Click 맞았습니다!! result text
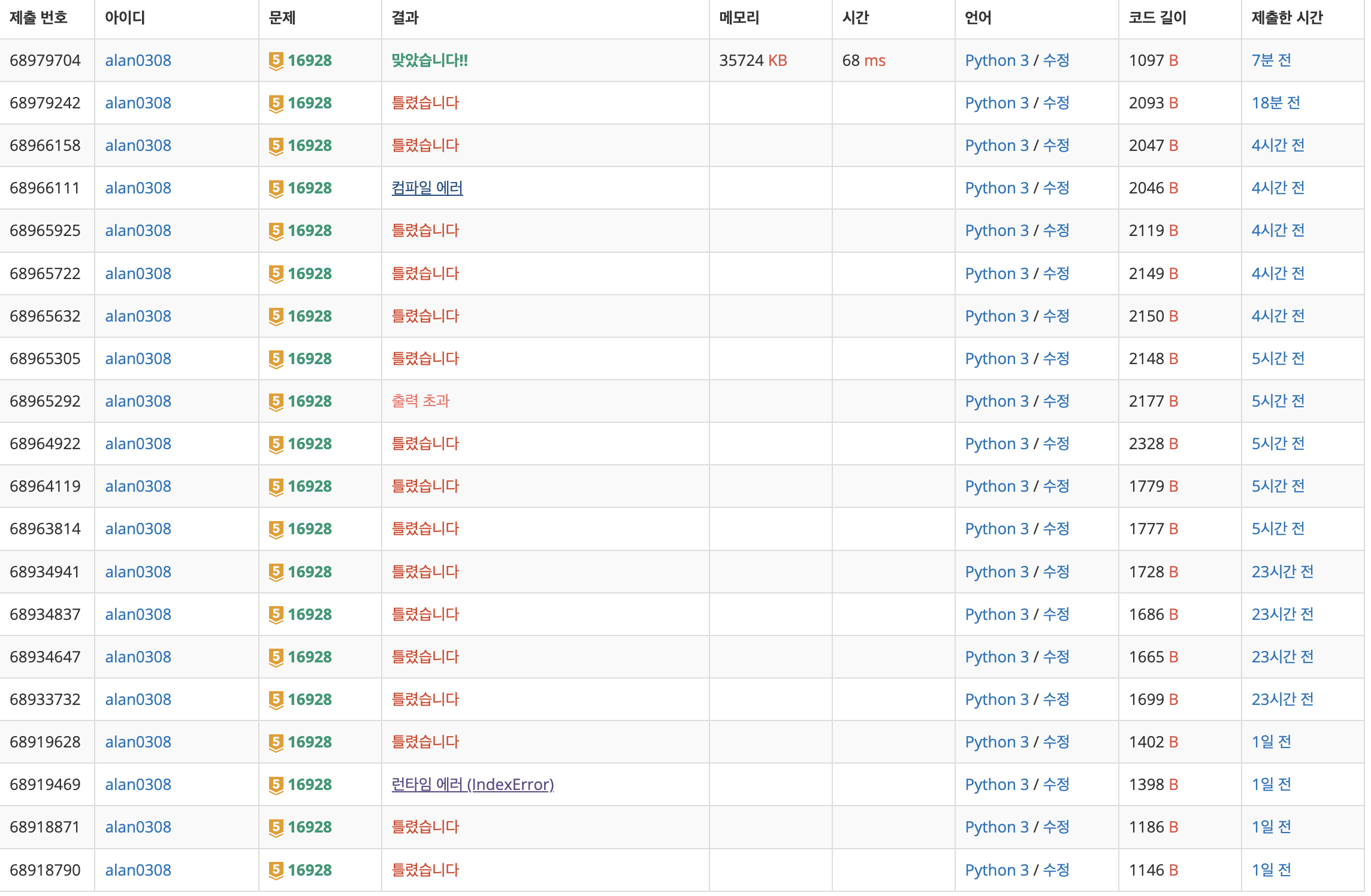Viewport: 1371px width, 896px height. [x=429, y=60]
